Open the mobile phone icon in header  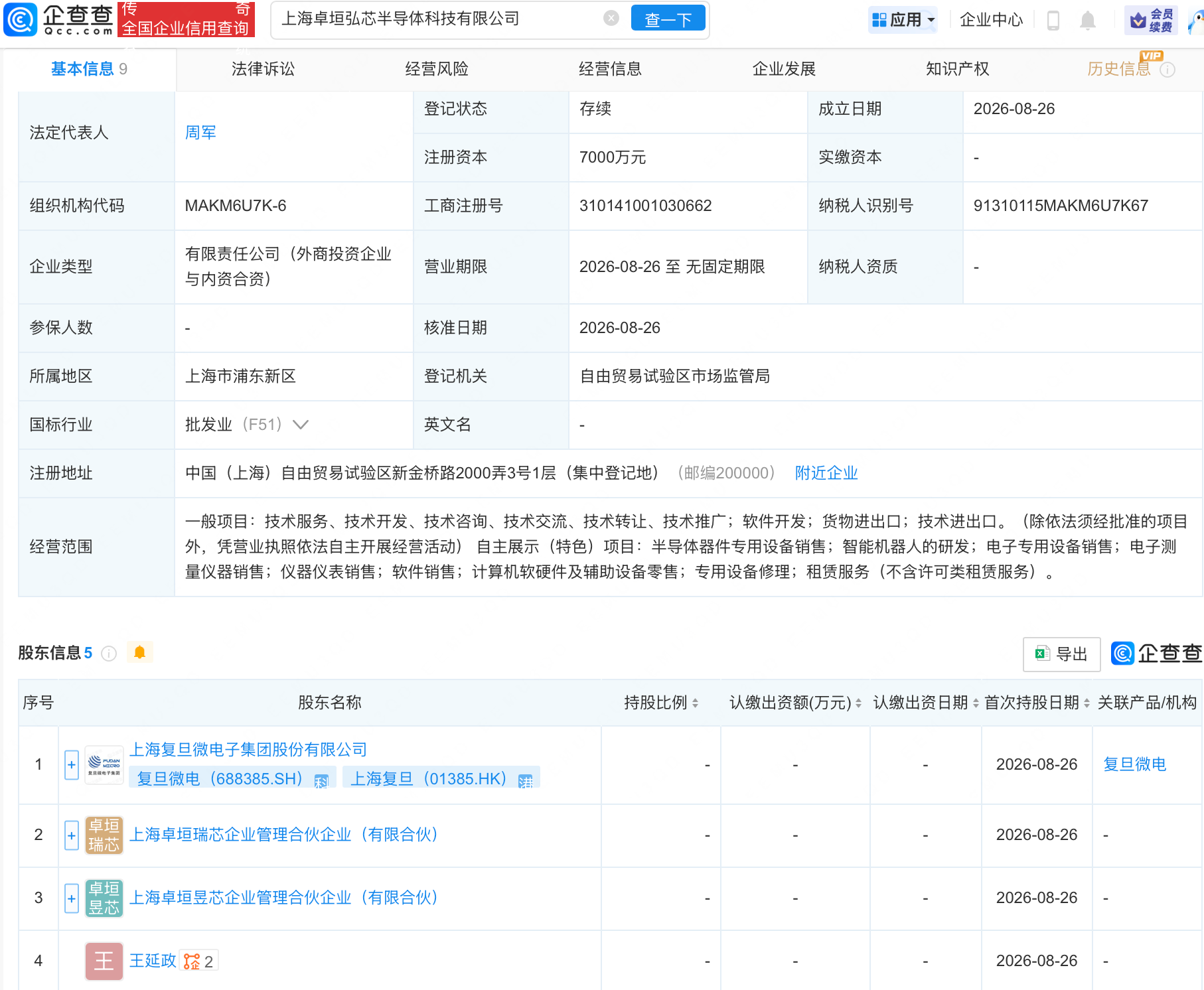click(1053, 20)
